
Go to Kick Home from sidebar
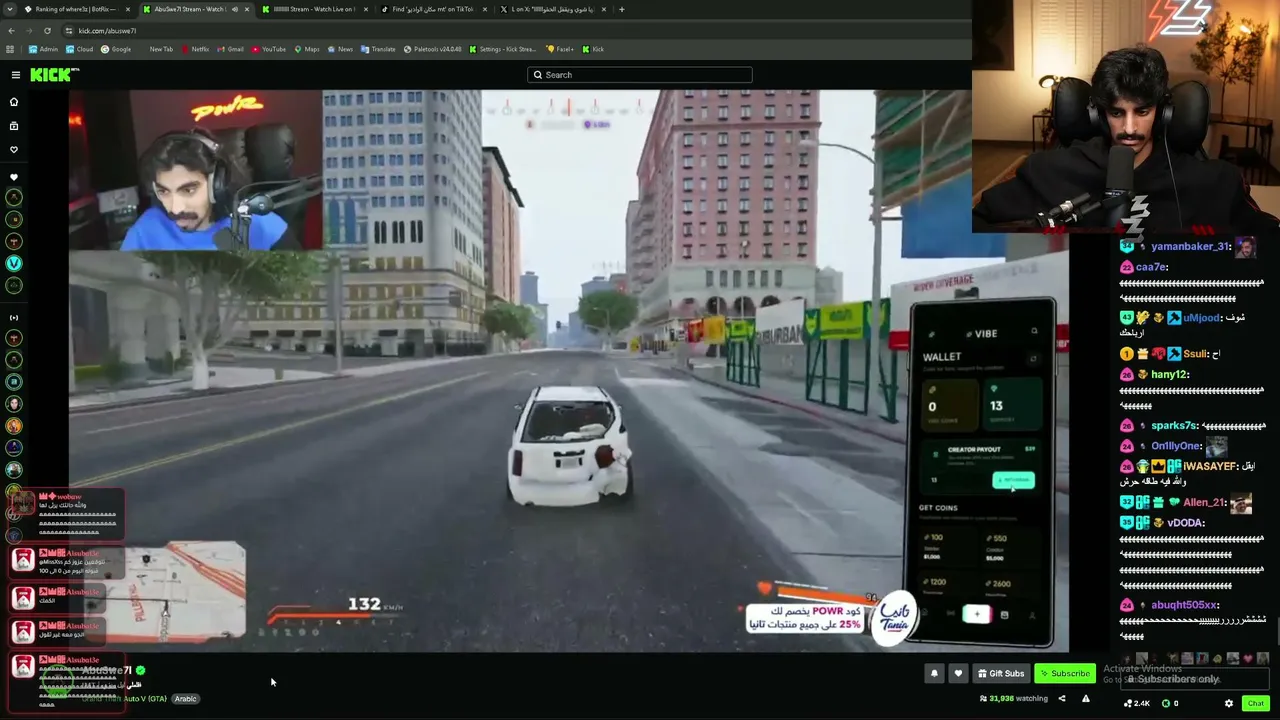click(x=14, y=102)
